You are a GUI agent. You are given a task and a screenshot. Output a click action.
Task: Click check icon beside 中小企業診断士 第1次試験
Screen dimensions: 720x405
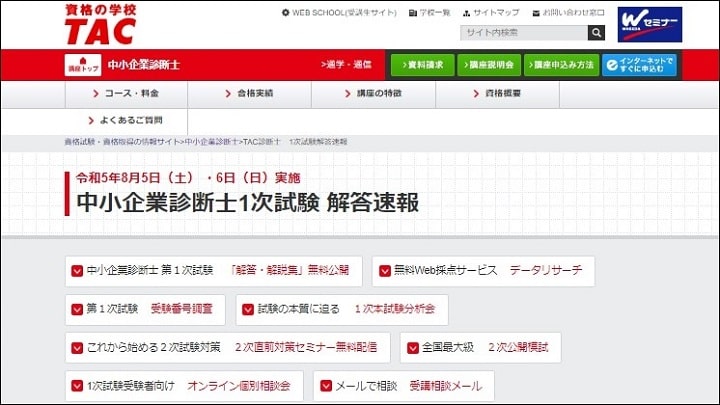(x=77, y=271)
